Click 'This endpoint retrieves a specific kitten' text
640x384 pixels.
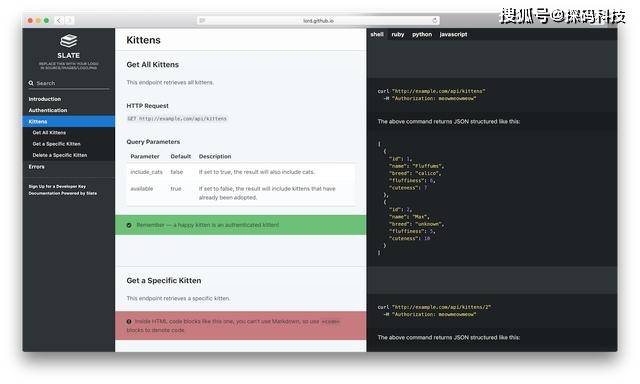coord(178,299)
